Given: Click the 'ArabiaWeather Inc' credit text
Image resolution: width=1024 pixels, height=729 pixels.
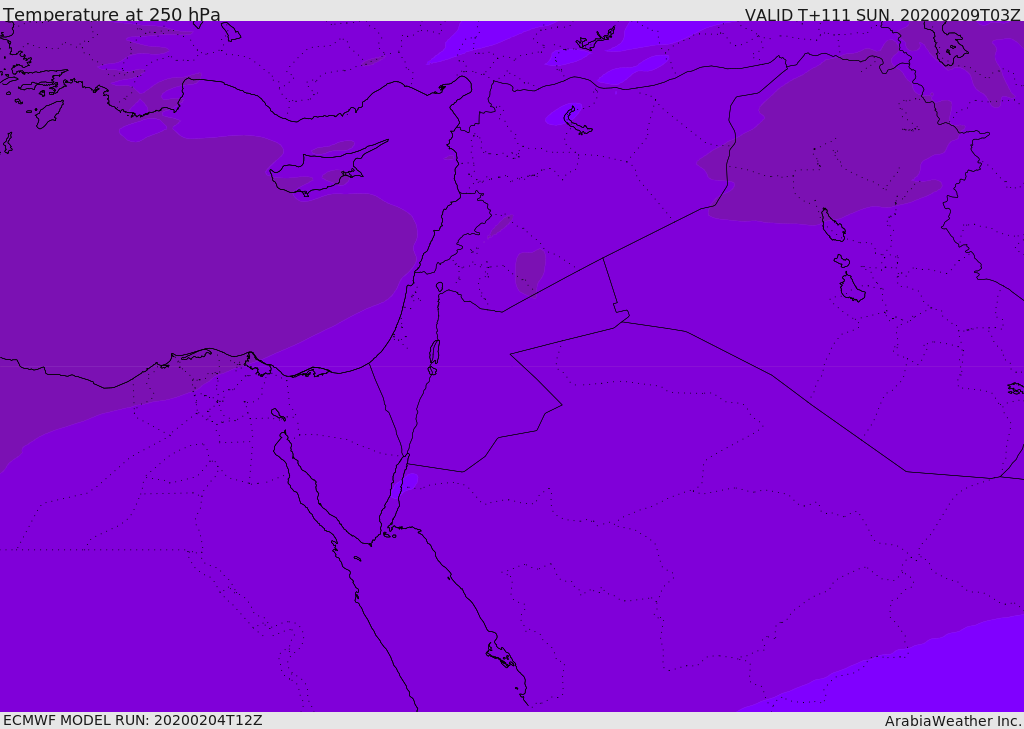Looking at the screenshot, I should click(952, 721).
